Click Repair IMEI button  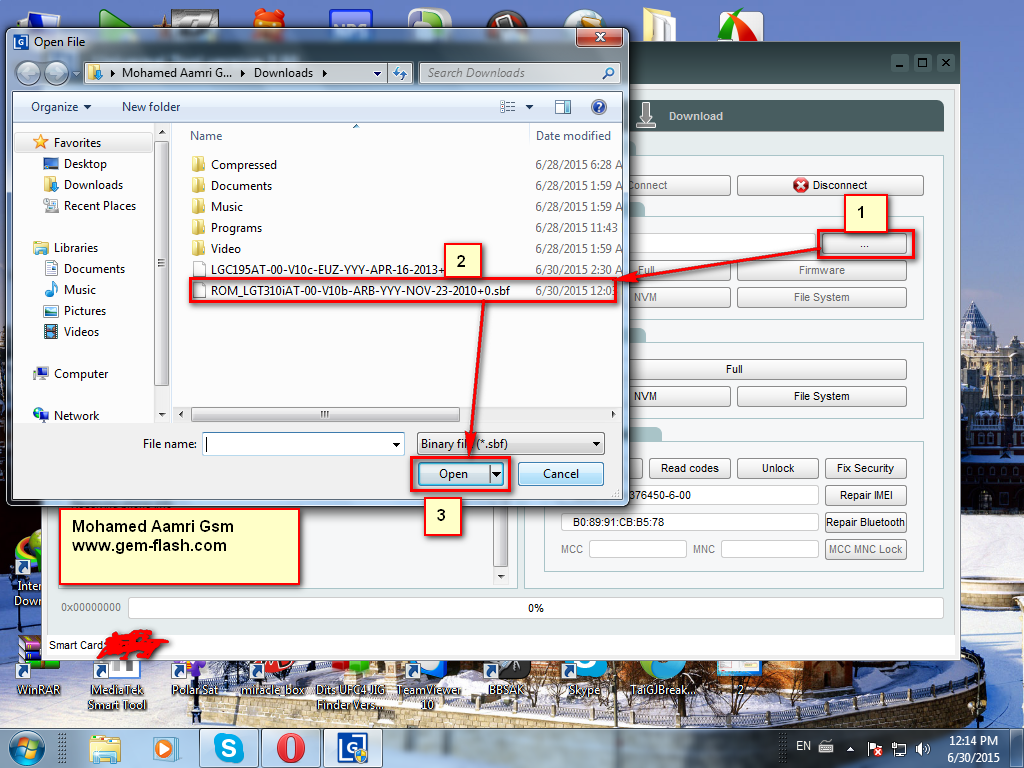(865, 495)
